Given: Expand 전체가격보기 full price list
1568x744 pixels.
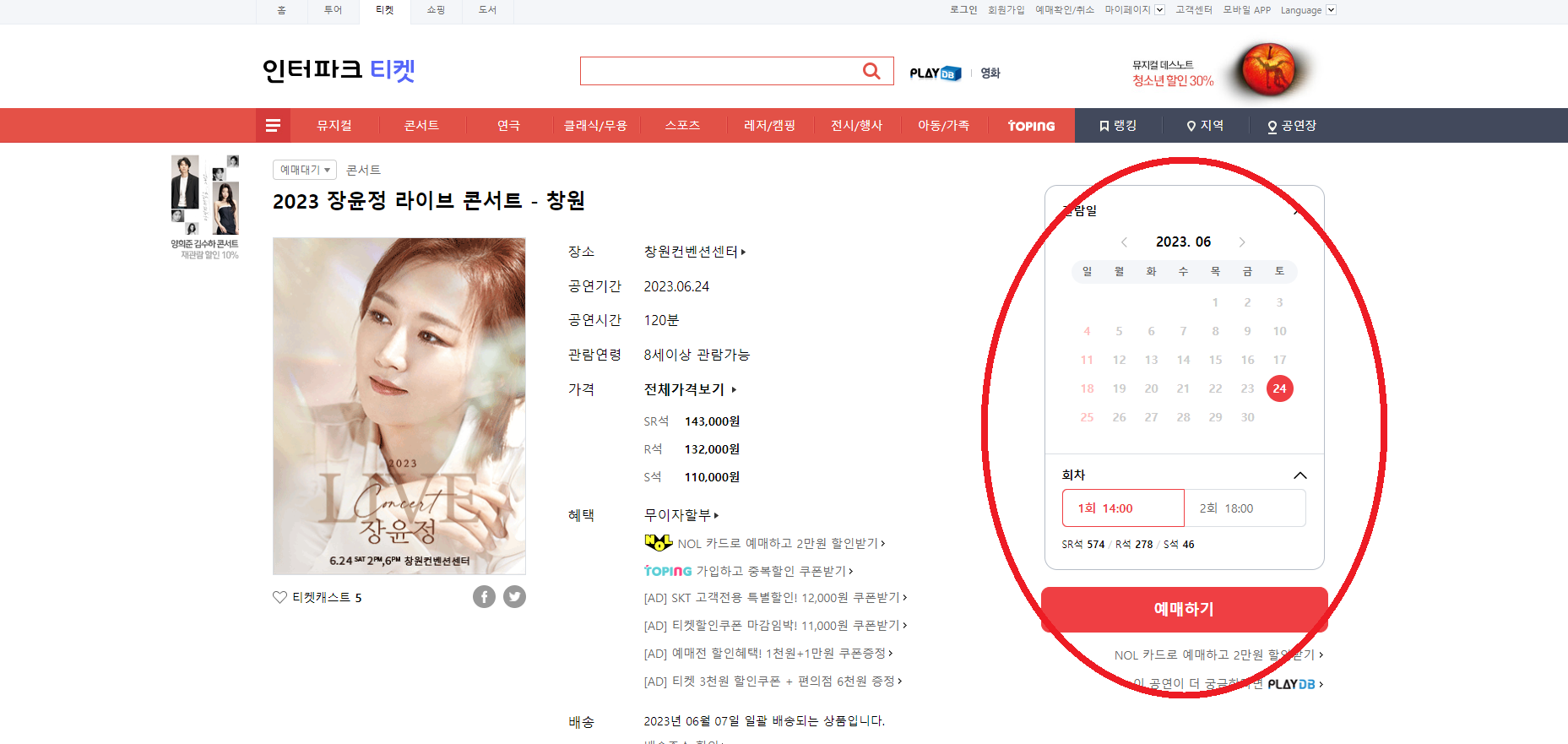Looking at the screenshot, I should pos(690,389).
